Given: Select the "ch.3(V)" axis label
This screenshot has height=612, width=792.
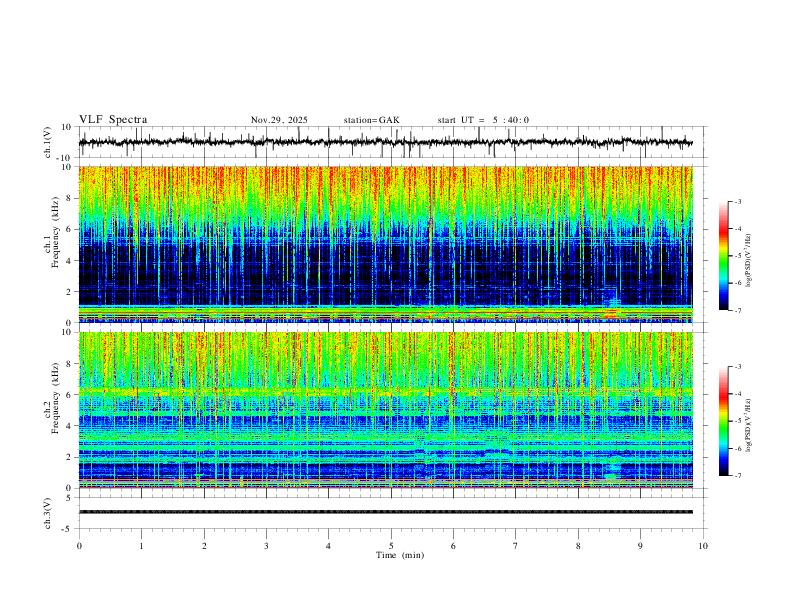Looking at the screenshot, I should coord(48,513).
